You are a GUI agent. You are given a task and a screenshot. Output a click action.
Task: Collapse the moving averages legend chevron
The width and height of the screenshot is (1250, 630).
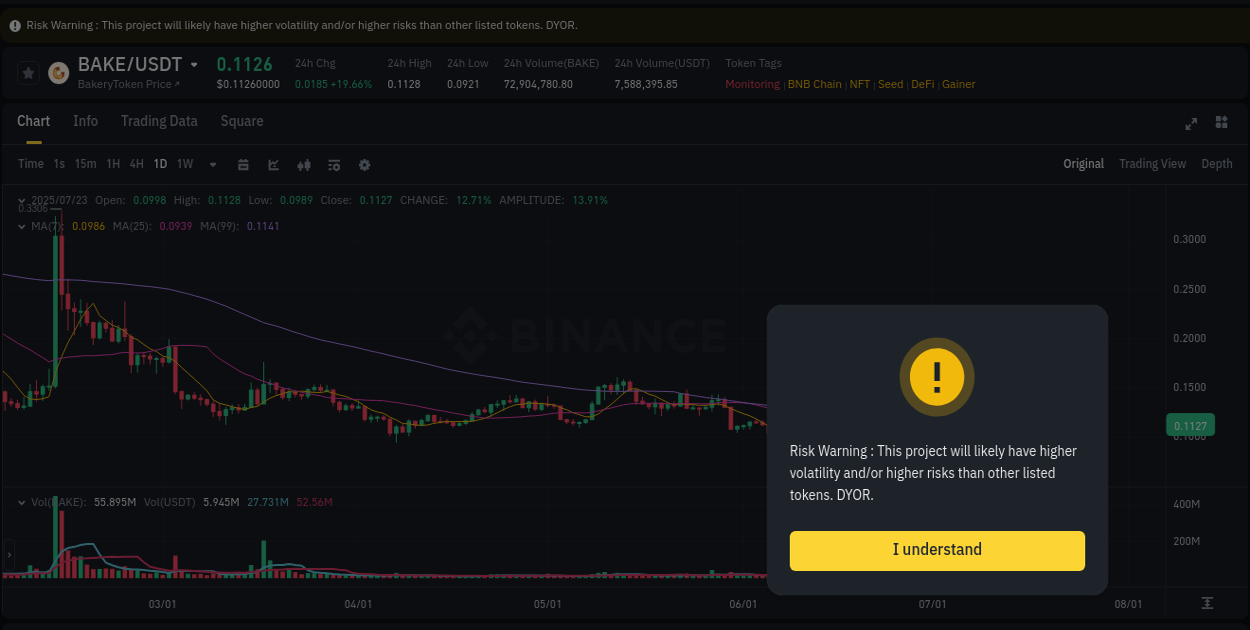point(22,226)
